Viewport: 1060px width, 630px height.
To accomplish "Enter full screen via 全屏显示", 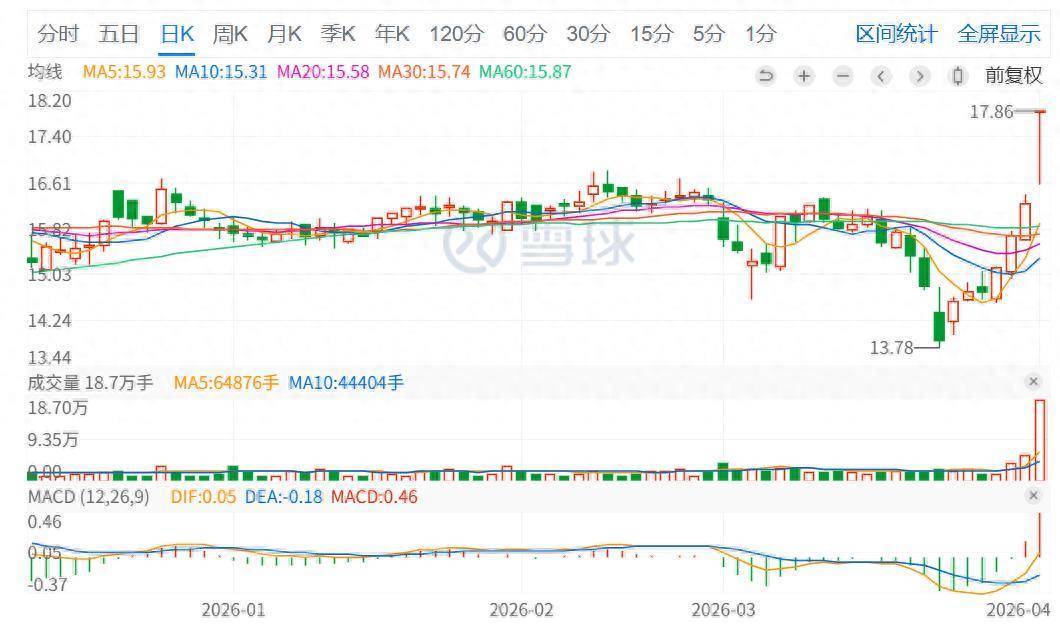I will [999, 34].
